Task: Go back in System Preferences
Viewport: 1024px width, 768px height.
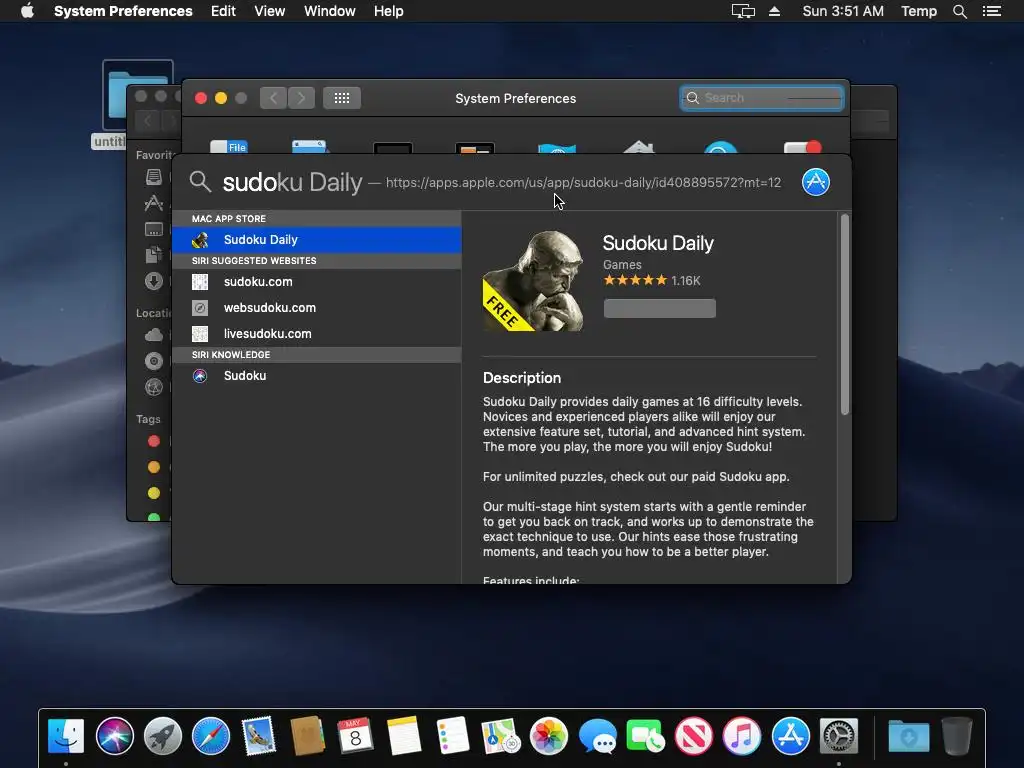Action: (274, 98)
